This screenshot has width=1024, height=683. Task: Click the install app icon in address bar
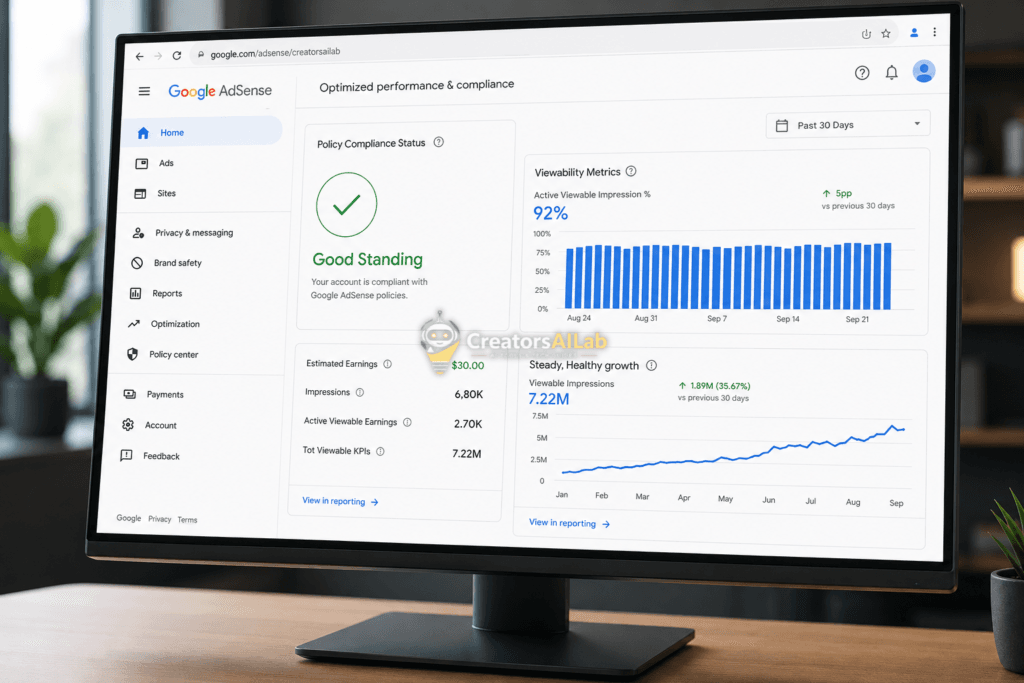[866, 34]
